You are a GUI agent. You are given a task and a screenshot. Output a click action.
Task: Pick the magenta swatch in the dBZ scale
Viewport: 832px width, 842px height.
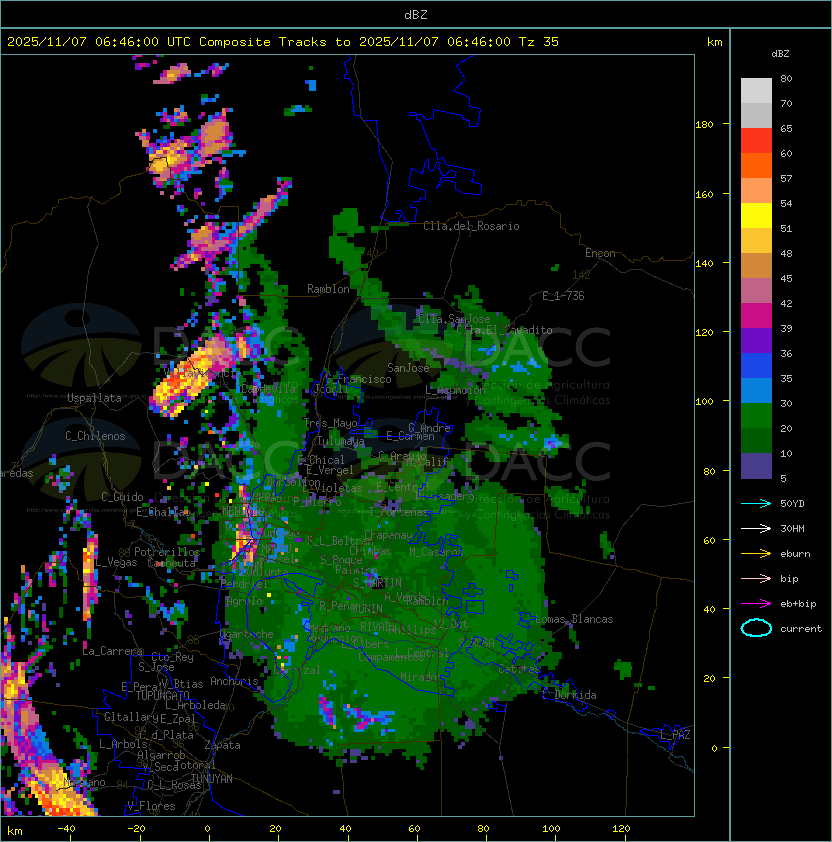[756, 316]
